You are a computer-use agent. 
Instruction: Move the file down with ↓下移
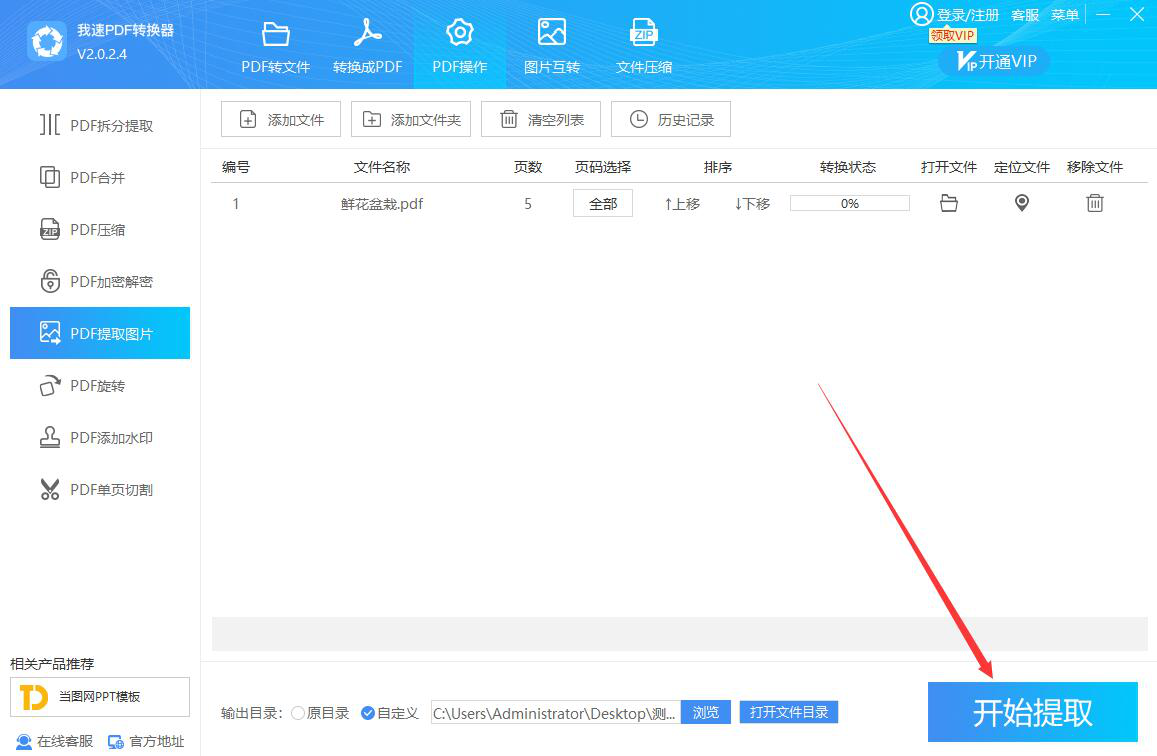tap(752, 204)
